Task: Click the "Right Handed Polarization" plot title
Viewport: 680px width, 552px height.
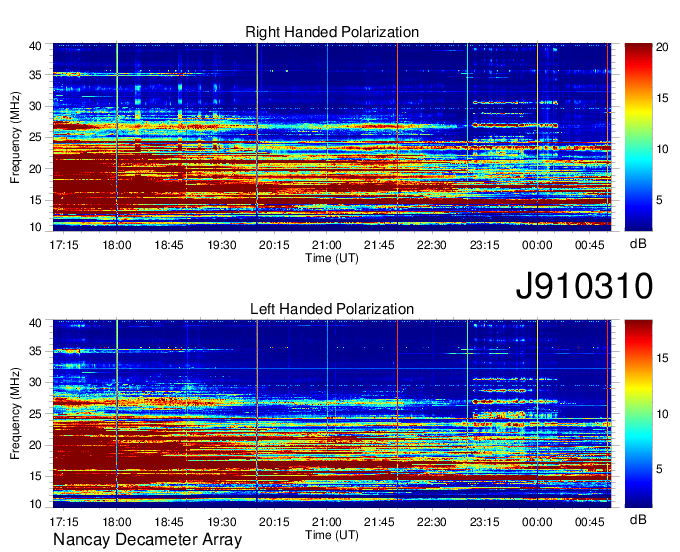Action: coord(332,32)
